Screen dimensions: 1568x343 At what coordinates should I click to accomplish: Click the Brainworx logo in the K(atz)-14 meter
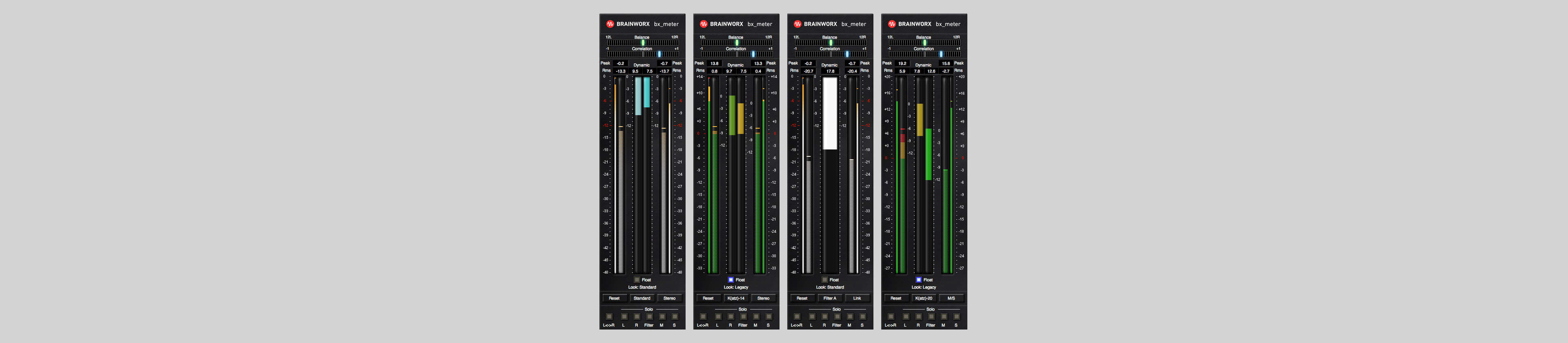coord(704,24)
